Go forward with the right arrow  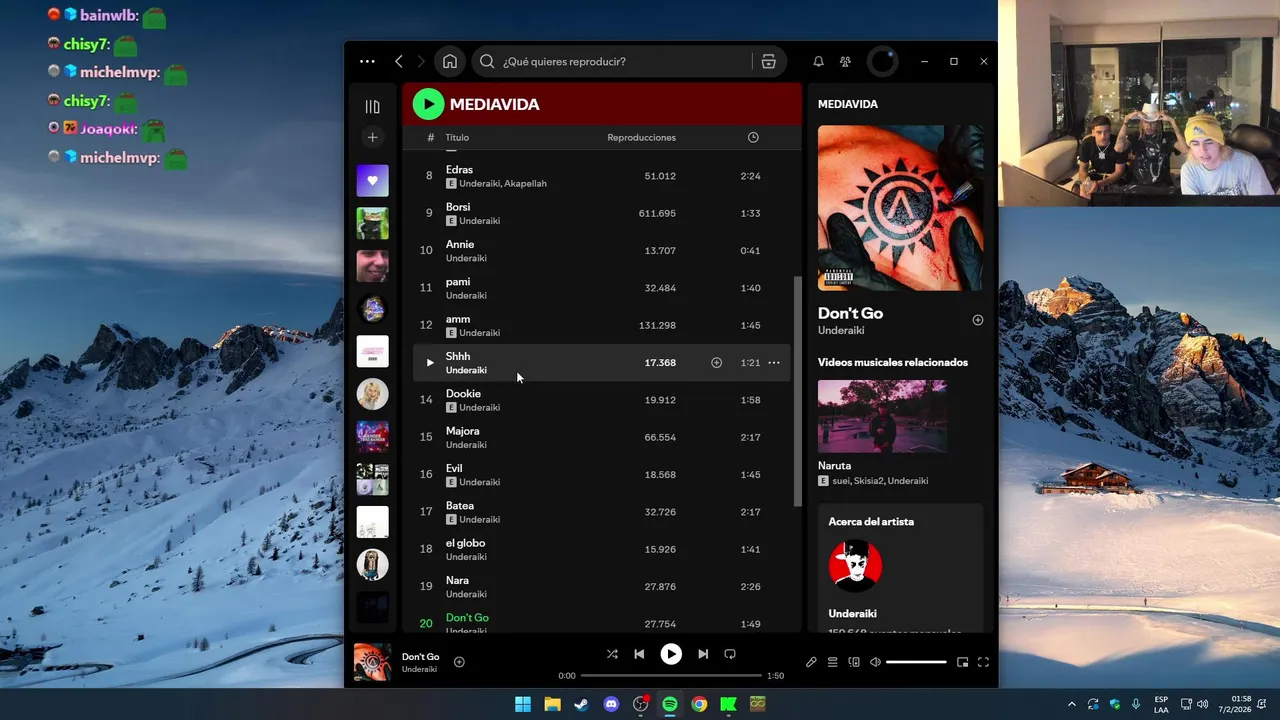[x=421, y=61]
